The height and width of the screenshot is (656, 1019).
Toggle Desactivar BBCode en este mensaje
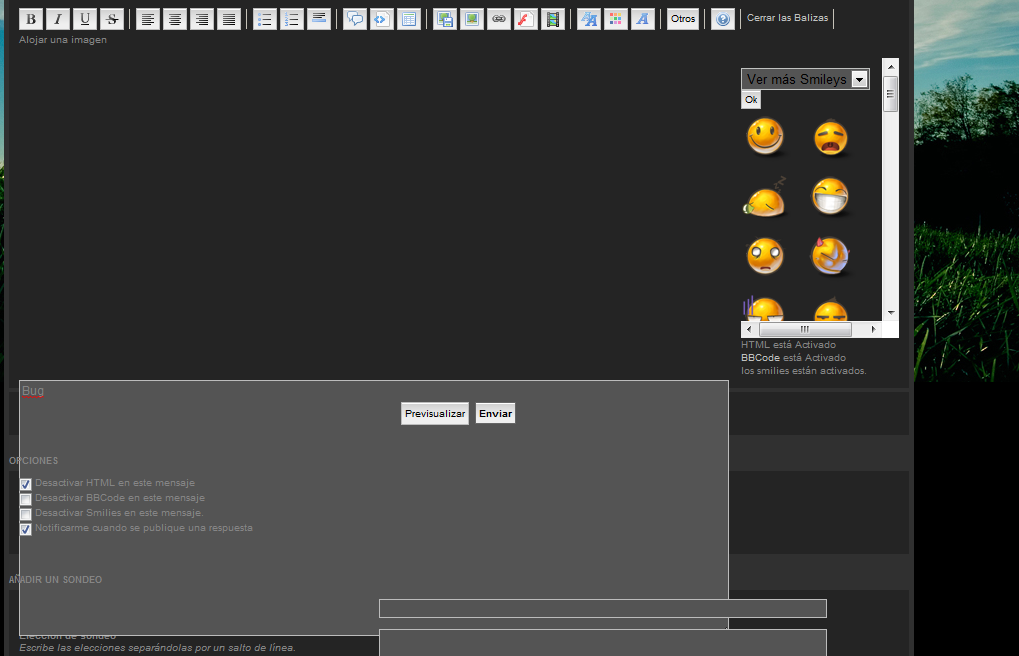[x=25, y=499]
